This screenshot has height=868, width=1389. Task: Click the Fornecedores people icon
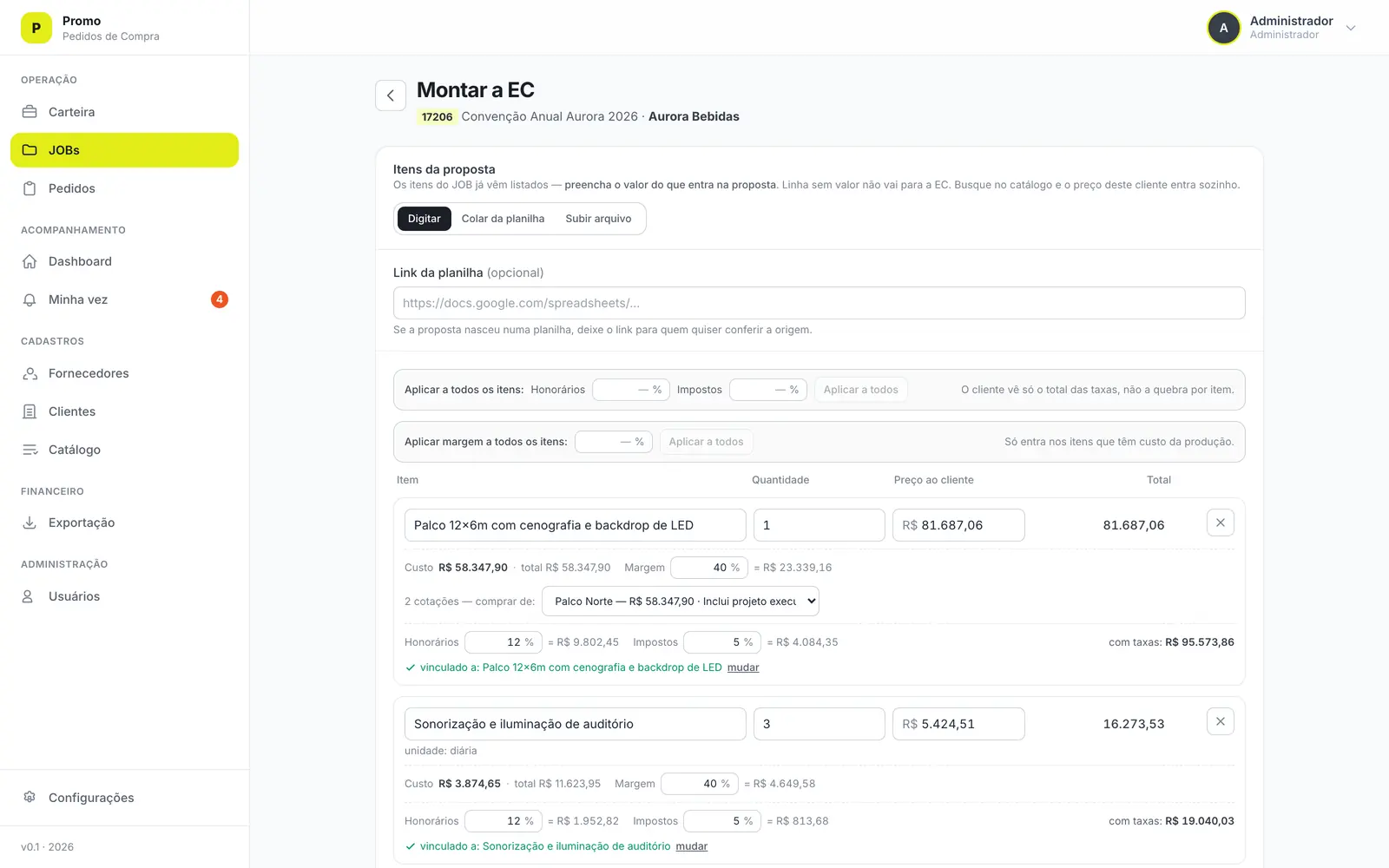(30, 373)
